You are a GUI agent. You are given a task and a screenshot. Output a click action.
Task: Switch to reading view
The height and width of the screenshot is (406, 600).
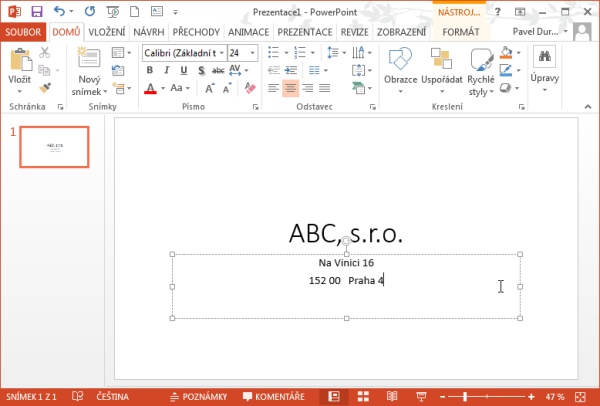392,396
